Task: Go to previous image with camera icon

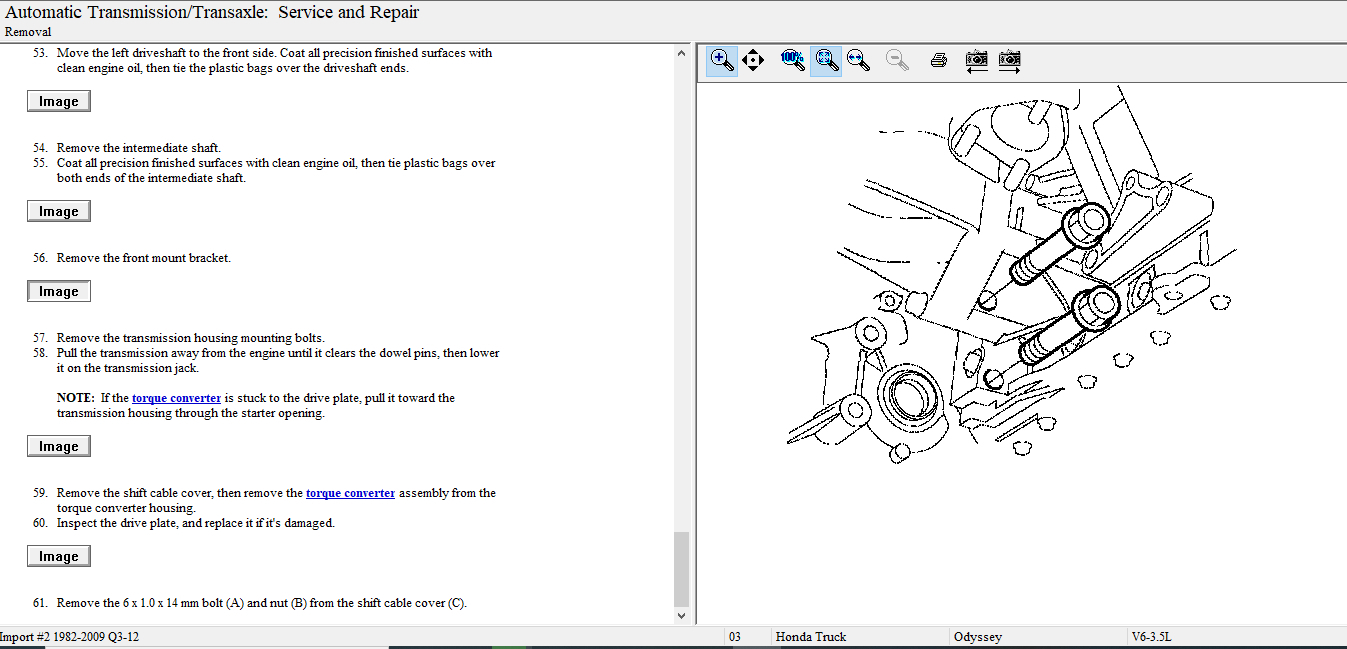Action: click(976, 60)
